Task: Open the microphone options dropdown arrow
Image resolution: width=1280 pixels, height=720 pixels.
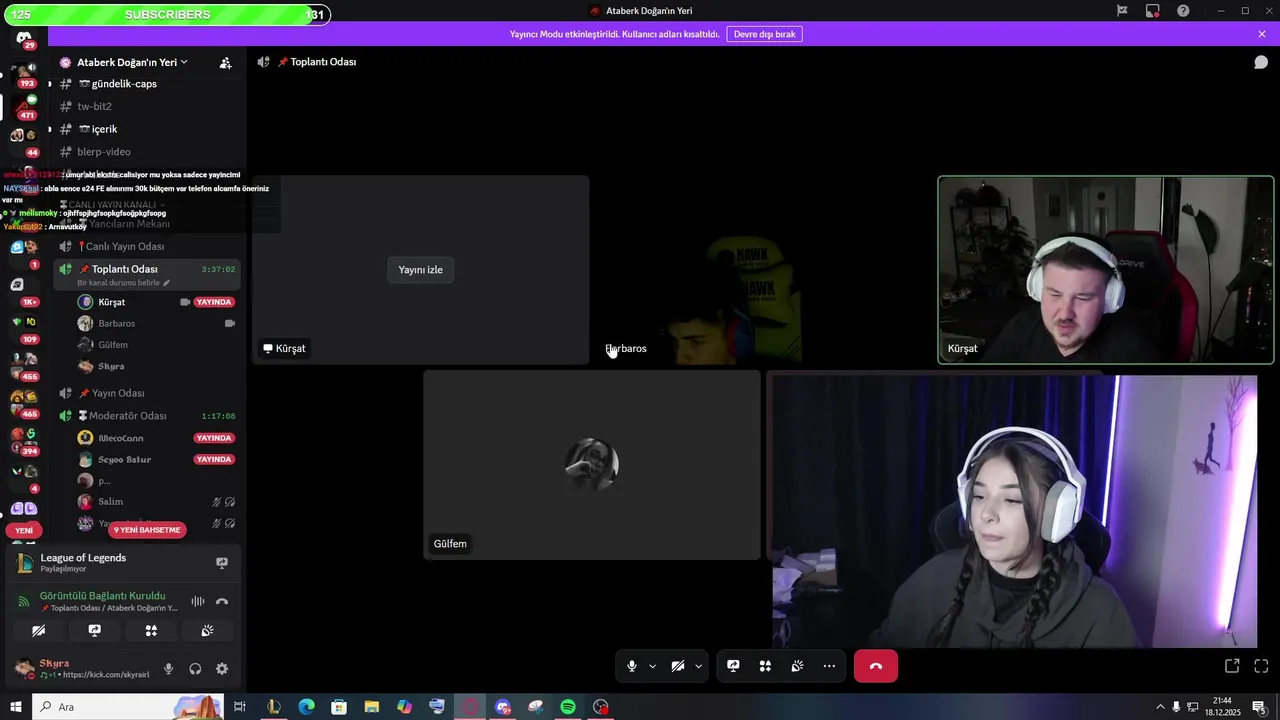Action: 652,666
